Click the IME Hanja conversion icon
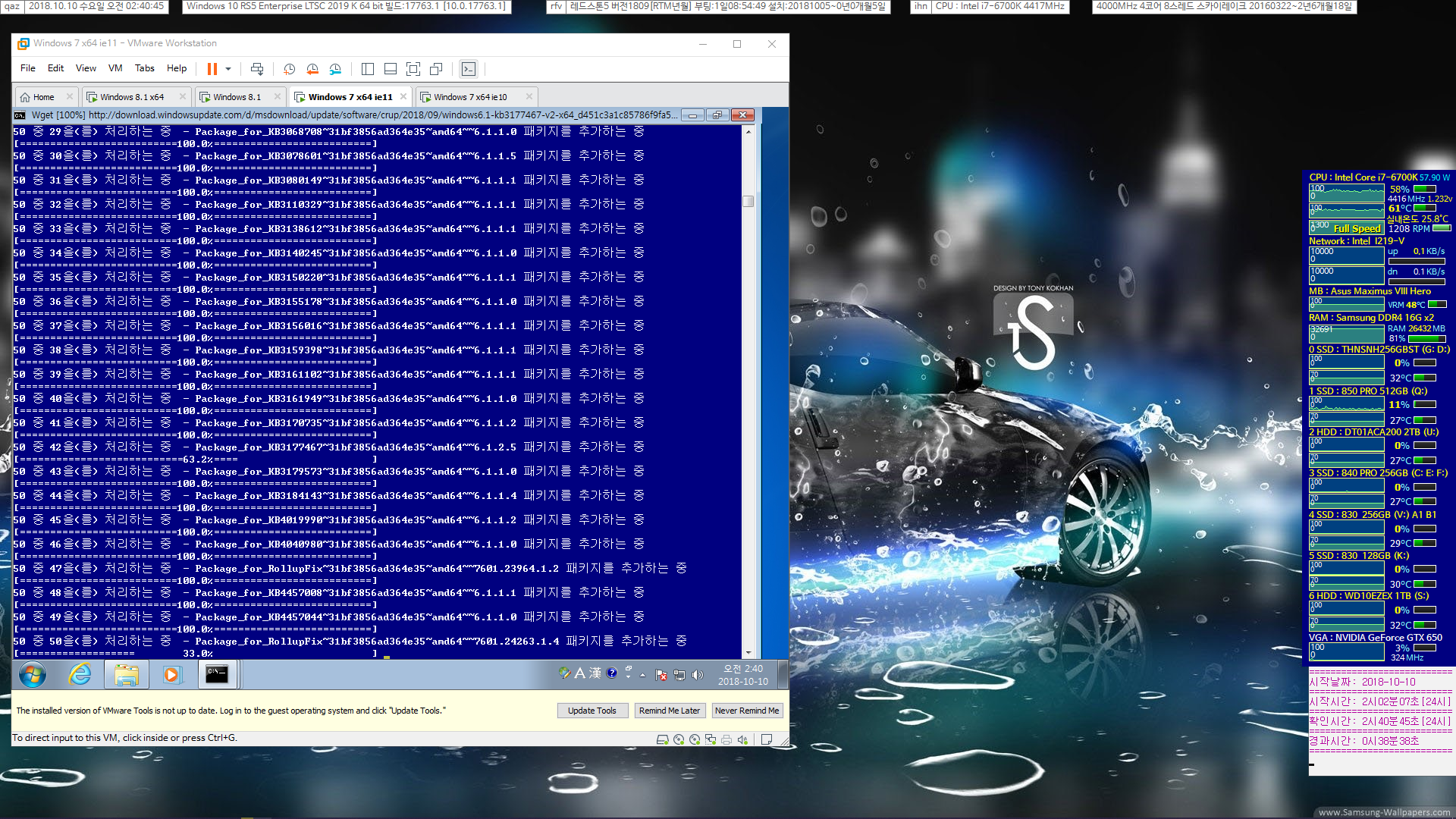The width and height of the screenshot is (1456, 819). click(595, 673)
